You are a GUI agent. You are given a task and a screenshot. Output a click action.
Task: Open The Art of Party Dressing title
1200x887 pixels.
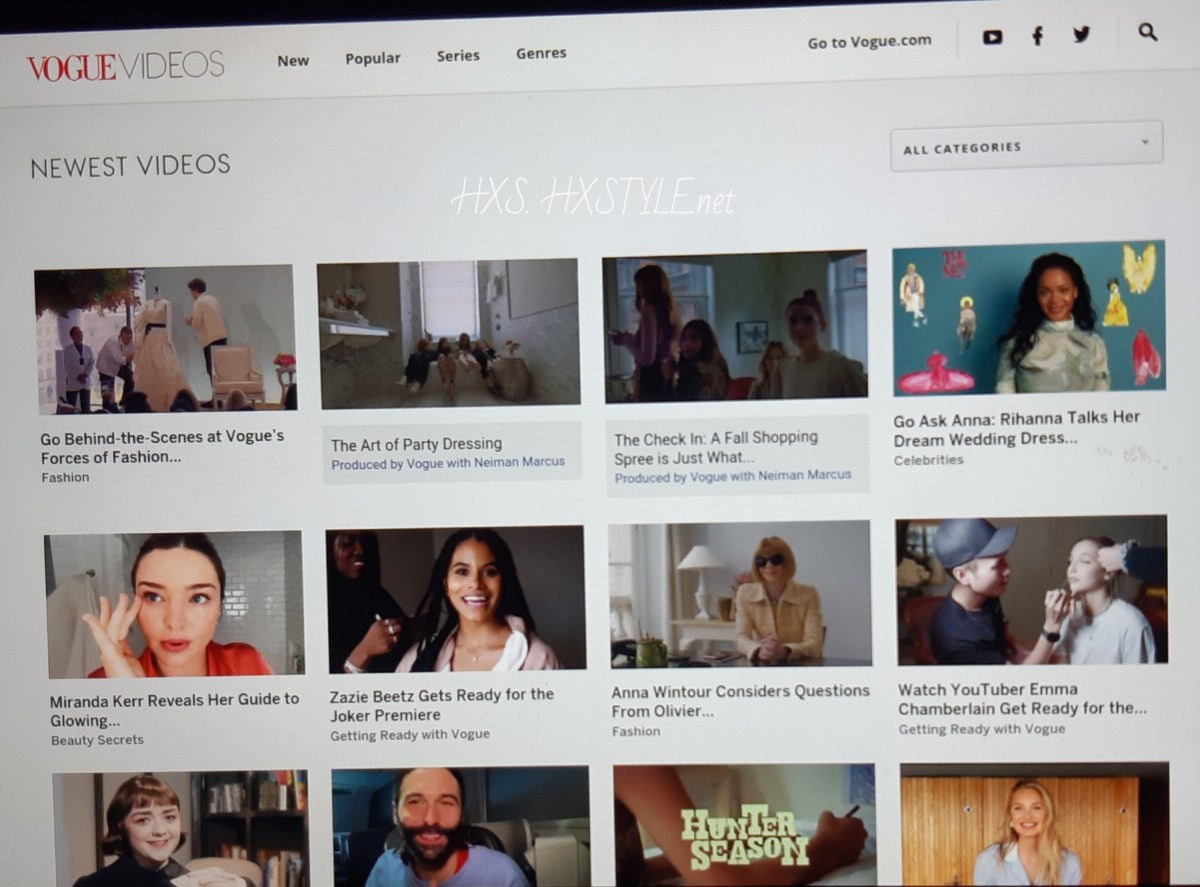point(416,444)
